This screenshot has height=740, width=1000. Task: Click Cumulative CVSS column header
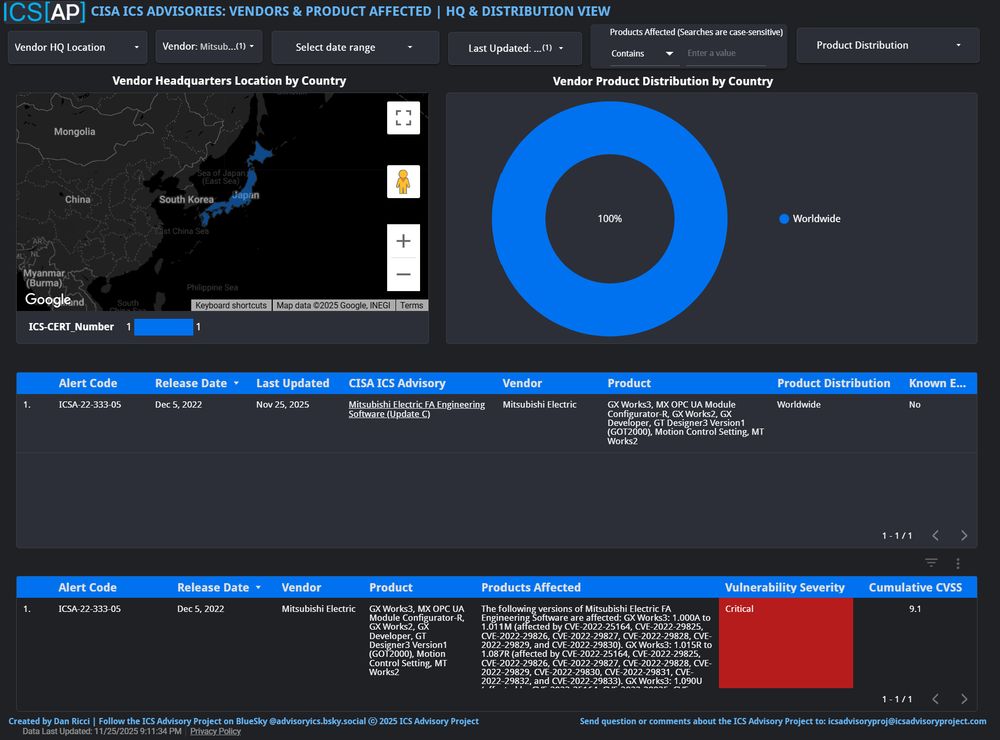pyautogui.click(x=915, y=588)
